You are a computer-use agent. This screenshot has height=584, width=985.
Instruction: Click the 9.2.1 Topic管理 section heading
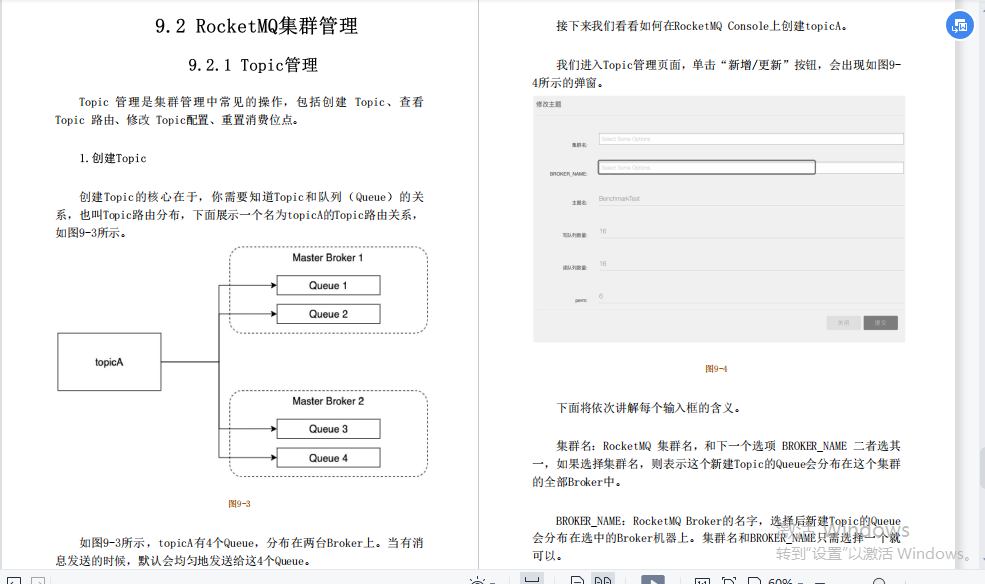coord(253,66)
